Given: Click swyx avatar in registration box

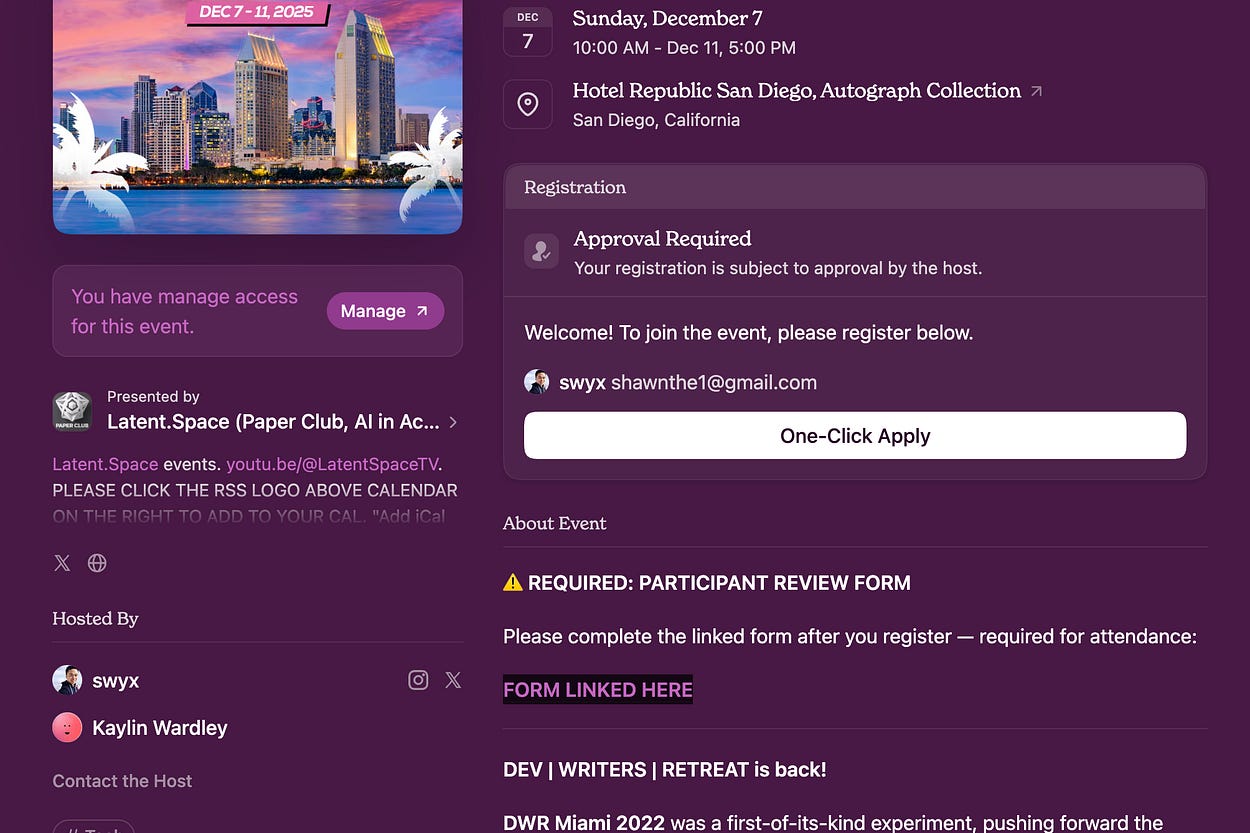Looking at the screenshot, I should tap(537, 382).
